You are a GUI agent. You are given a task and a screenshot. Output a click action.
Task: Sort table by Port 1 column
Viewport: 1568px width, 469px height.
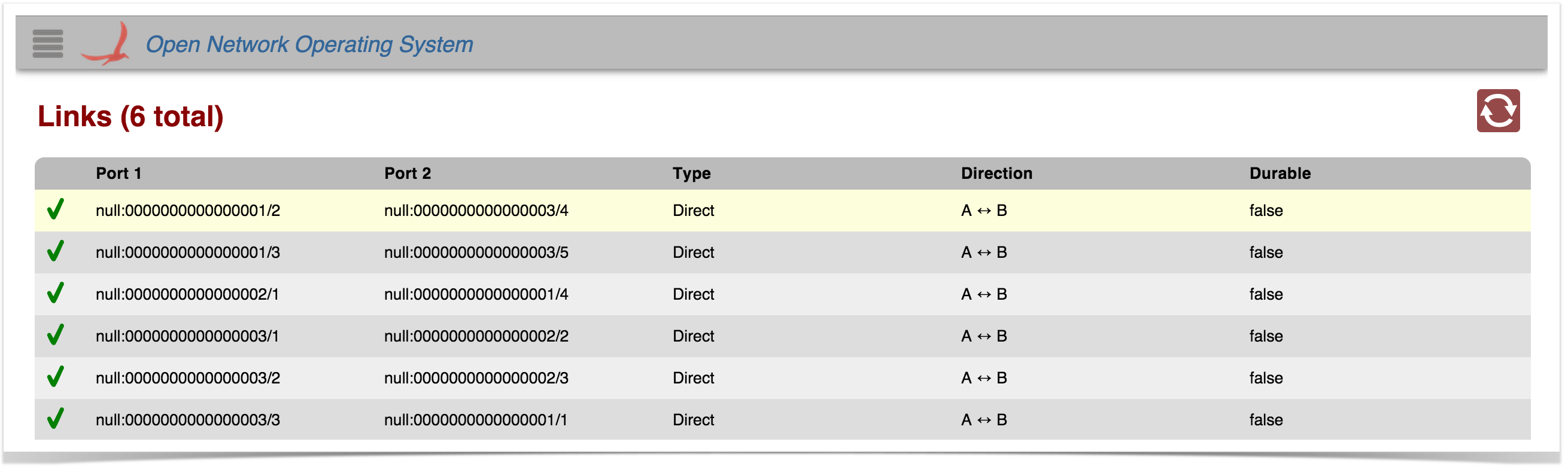click(118, 173)
